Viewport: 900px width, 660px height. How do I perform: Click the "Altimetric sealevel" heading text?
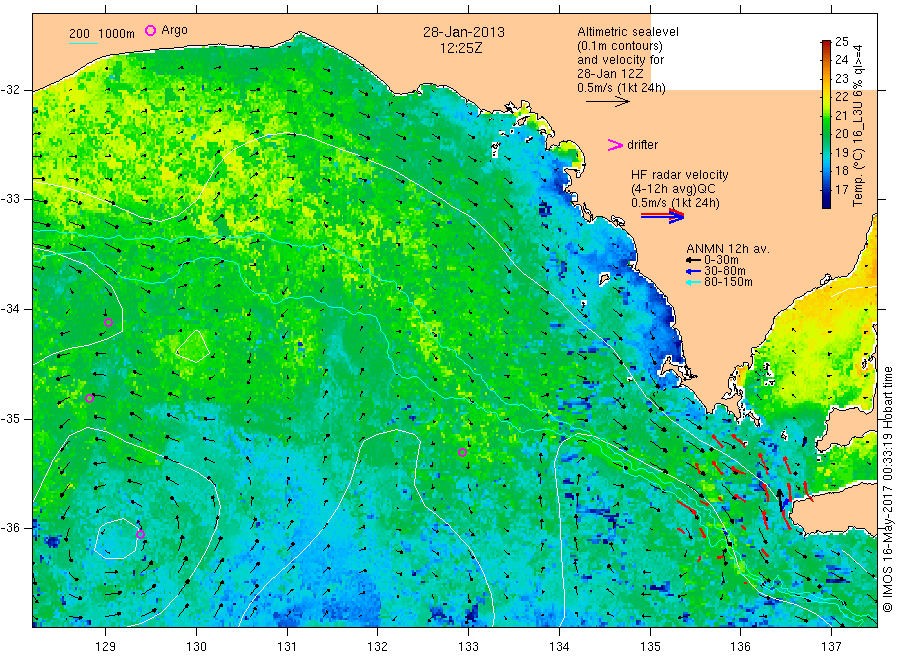tap(628, 32)
